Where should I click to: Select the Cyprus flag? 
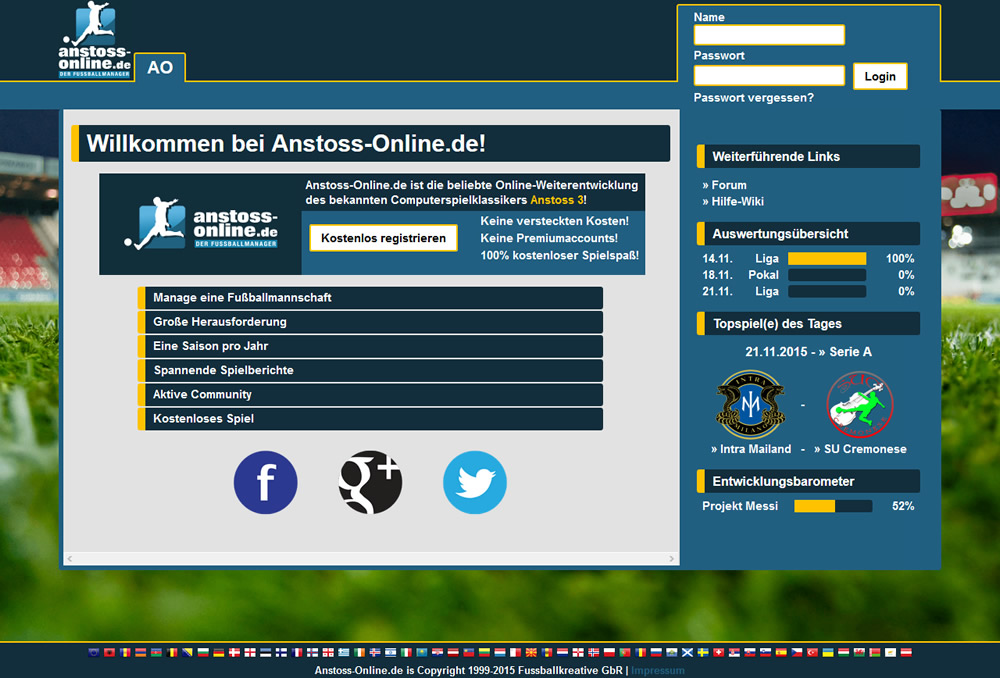890,652
